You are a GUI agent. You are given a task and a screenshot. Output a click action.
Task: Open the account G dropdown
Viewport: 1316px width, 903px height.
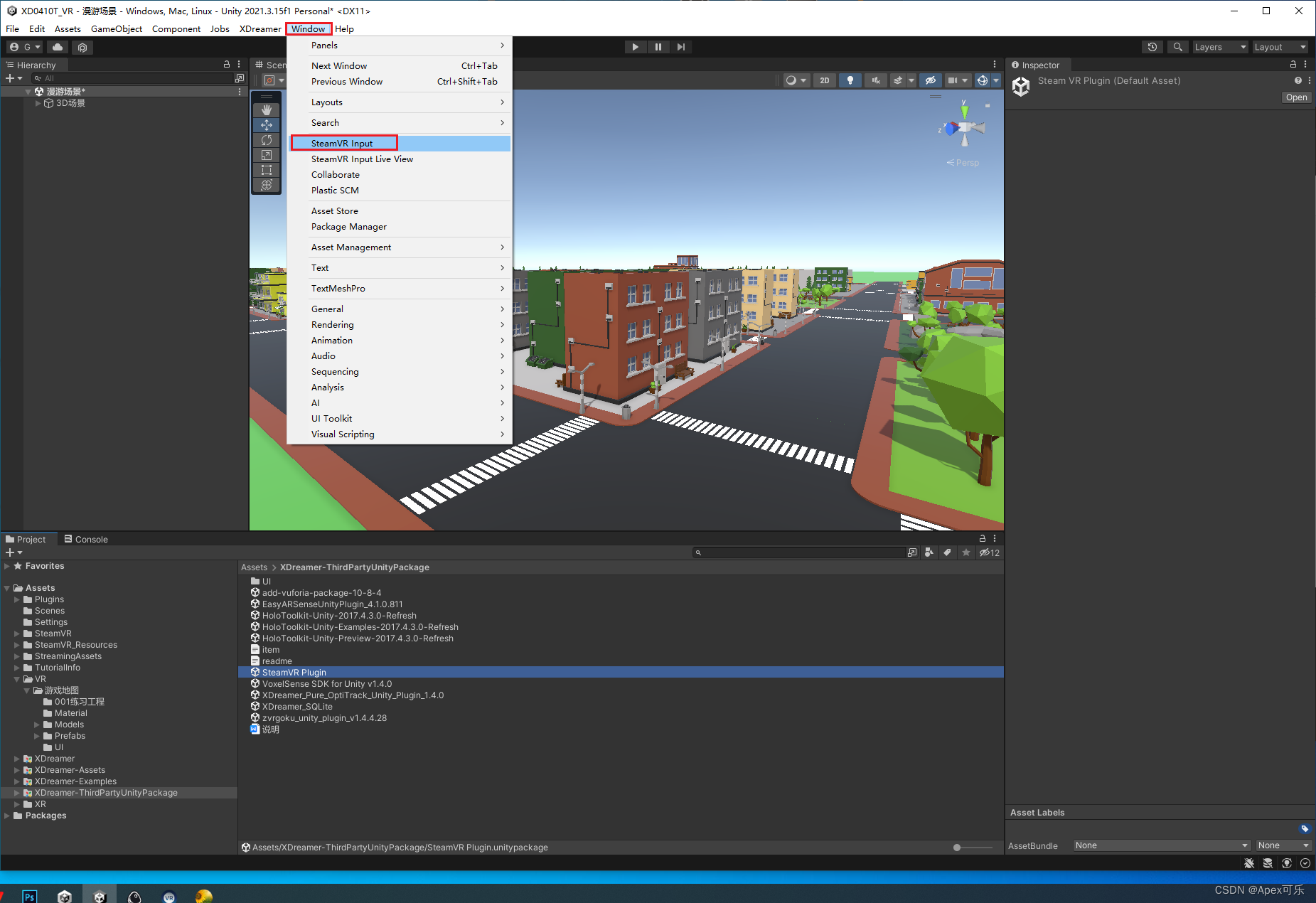25,47
